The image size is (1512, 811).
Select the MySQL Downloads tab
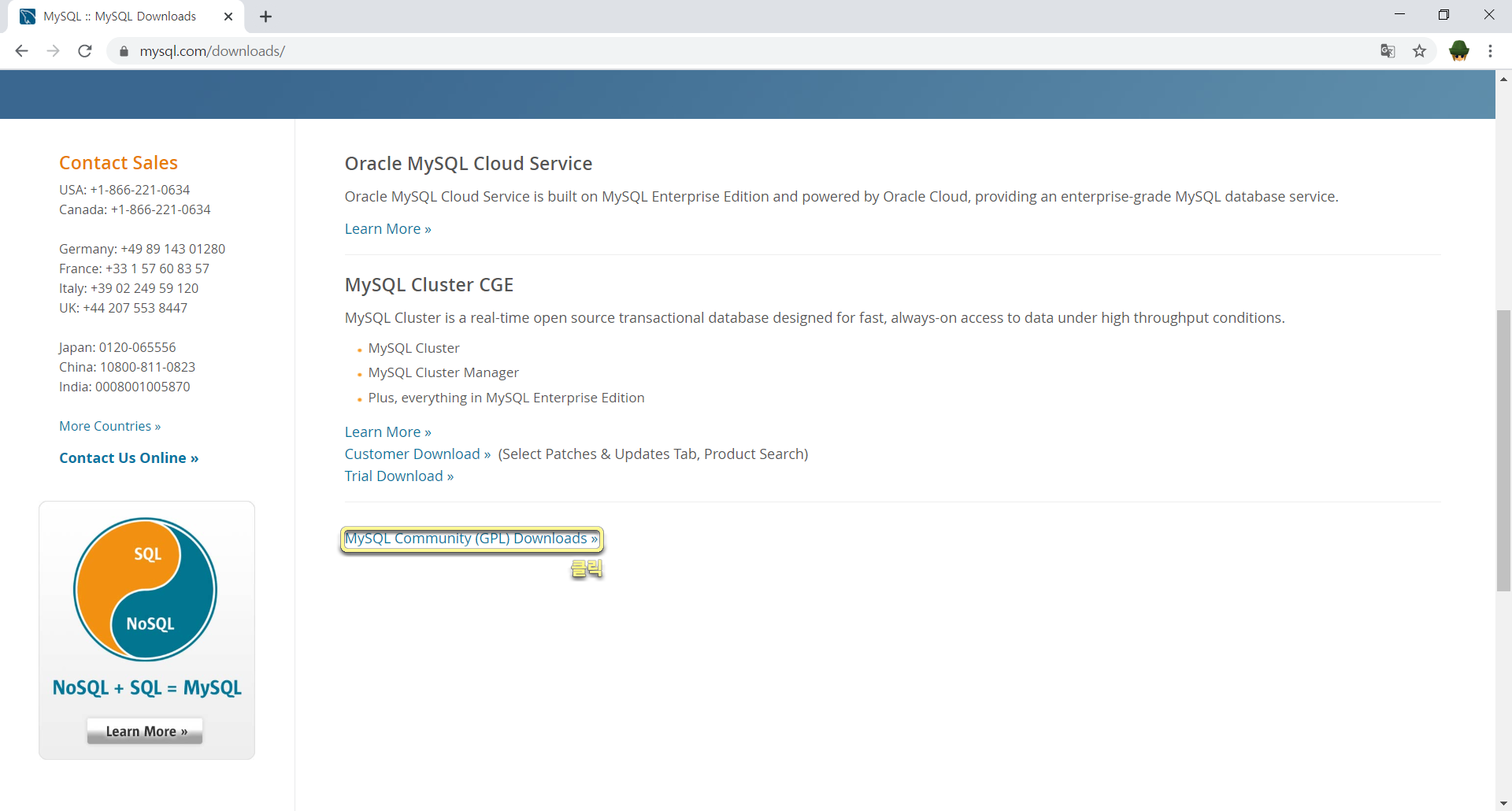126,17
